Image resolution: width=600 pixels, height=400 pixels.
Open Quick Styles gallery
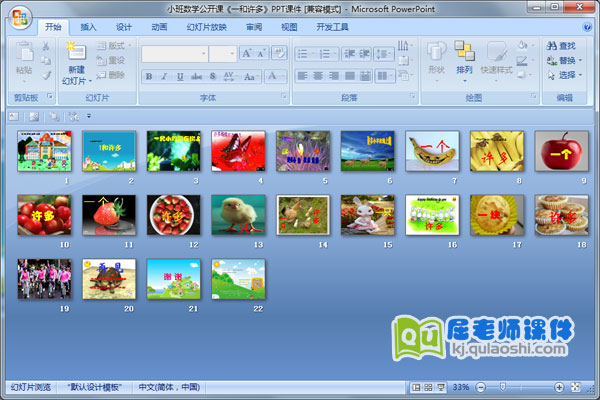(496, 60)
